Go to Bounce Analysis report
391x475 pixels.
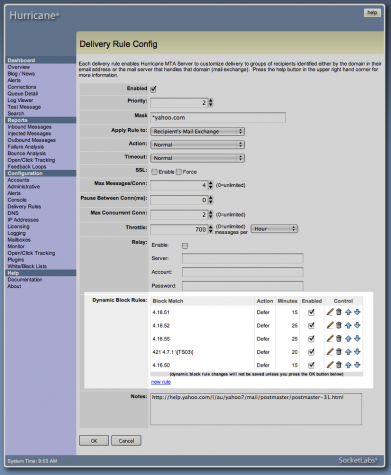pos(27,153)
